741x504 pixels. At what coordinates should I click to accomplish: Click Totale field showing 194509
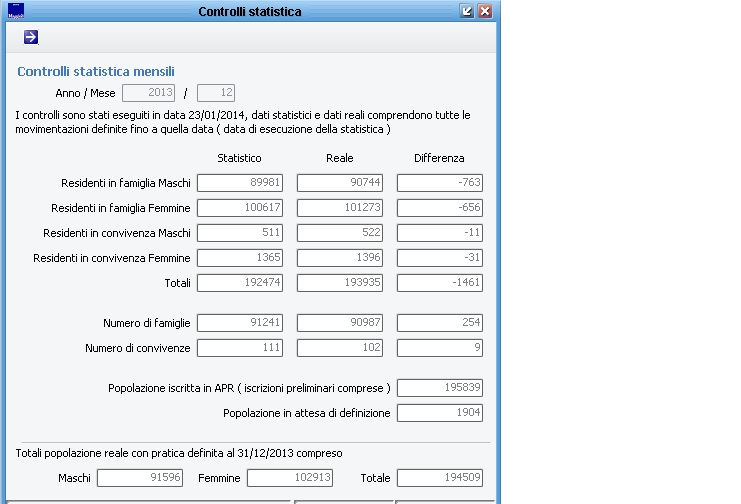click(x=440, y=478)
